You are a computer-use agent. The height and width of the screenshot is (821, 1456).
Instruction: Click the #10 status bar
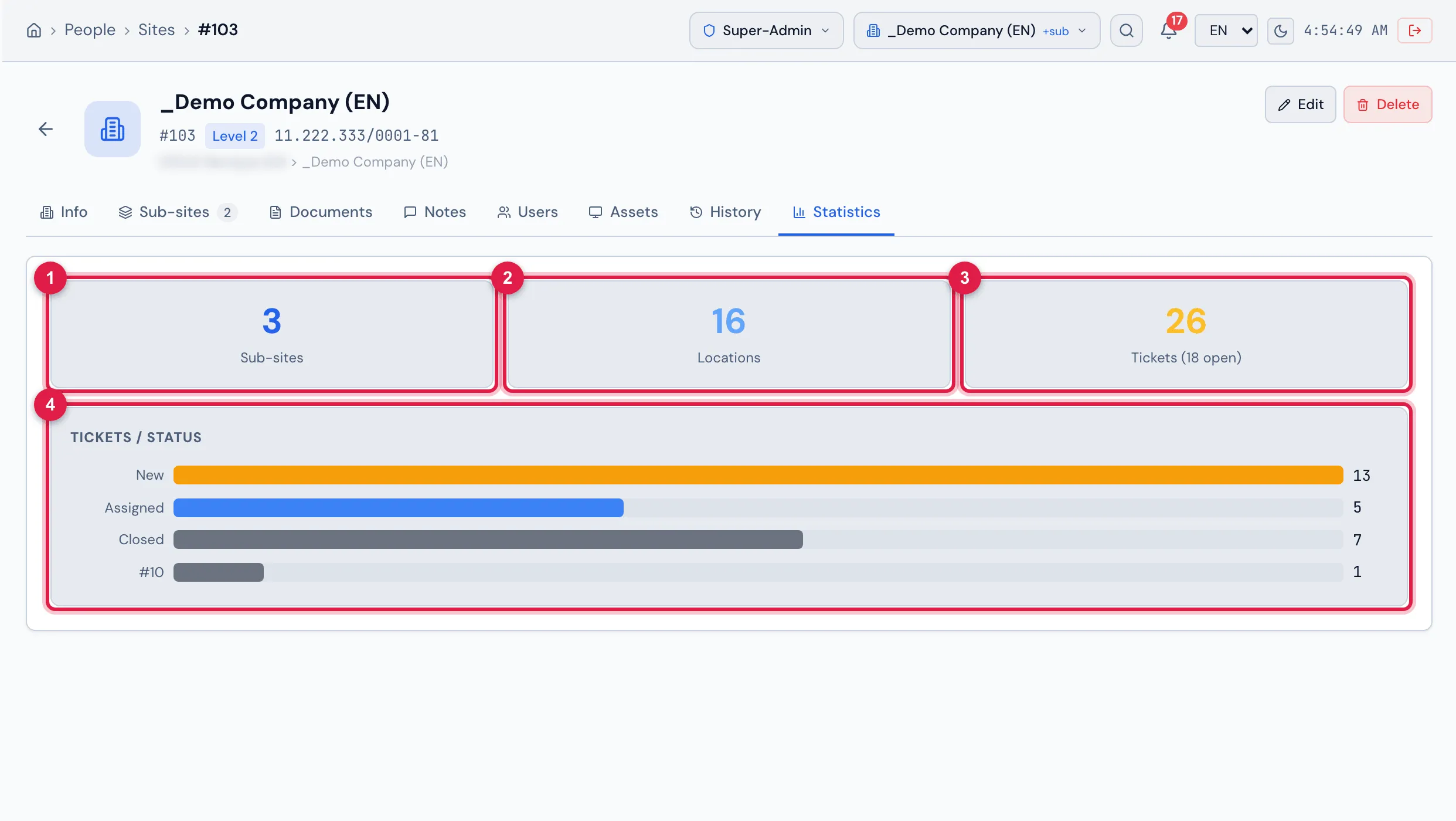pos(219,572)
